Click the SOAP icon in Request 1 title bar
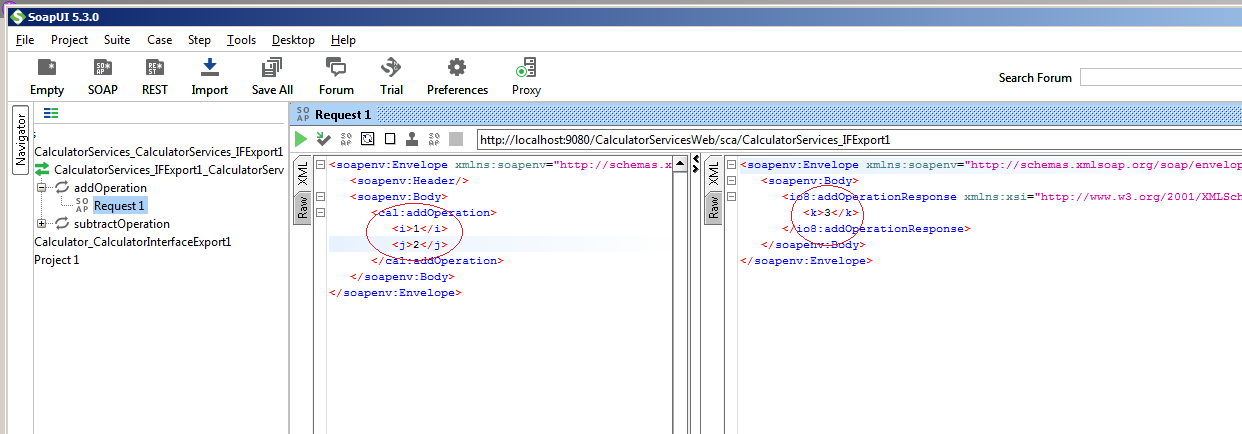 coord(303,115)
